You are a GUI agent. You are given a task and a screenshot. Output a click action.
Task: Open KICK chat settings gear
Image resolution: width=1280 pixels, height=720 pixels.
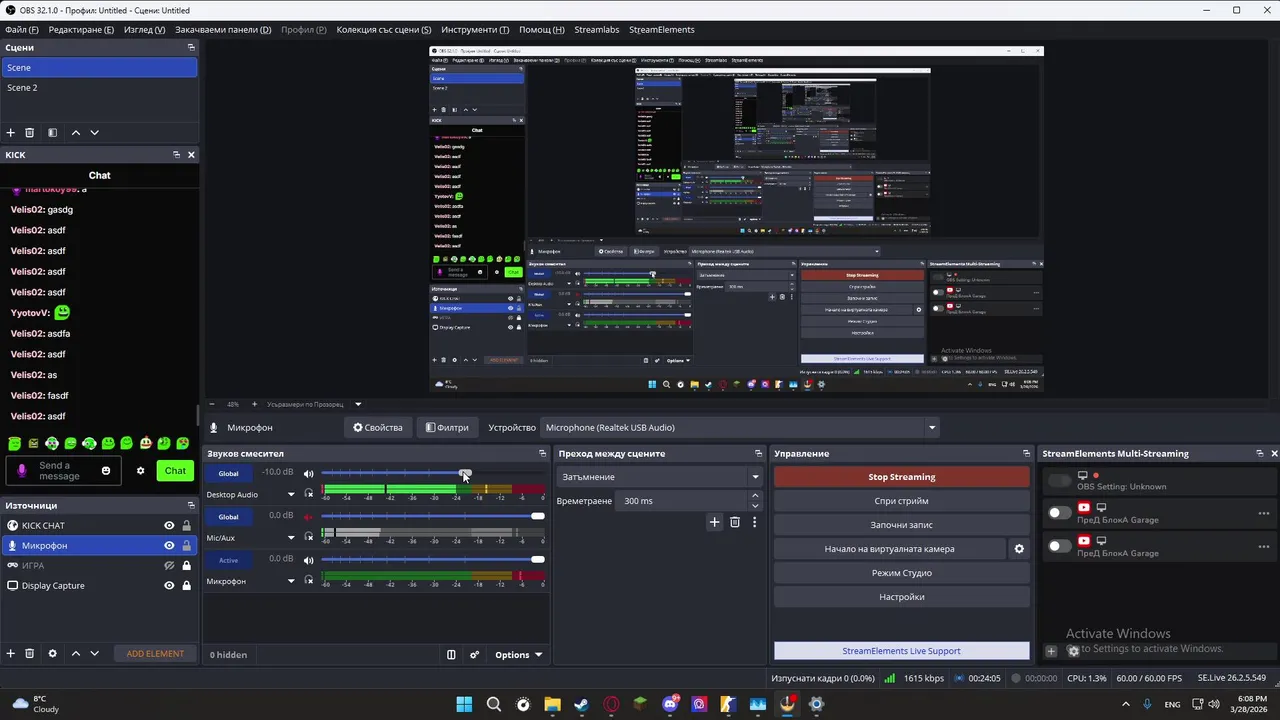pos(140,471)
